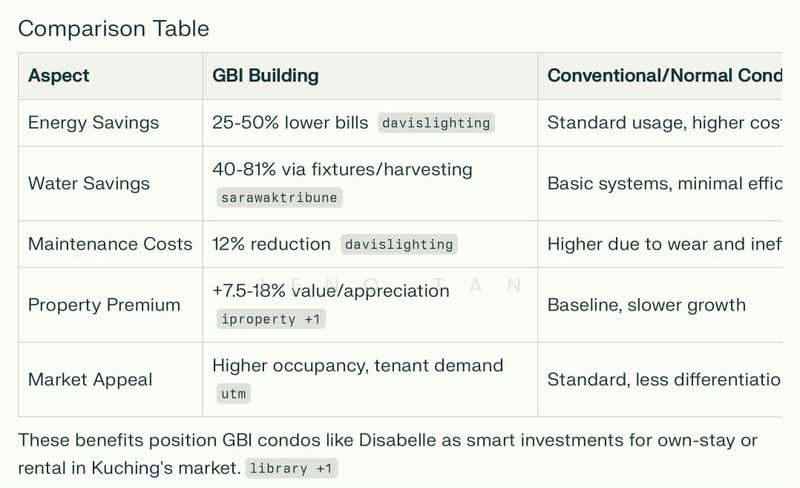Open the utm citation chip

pyautogui.click(x=234, y=394)
